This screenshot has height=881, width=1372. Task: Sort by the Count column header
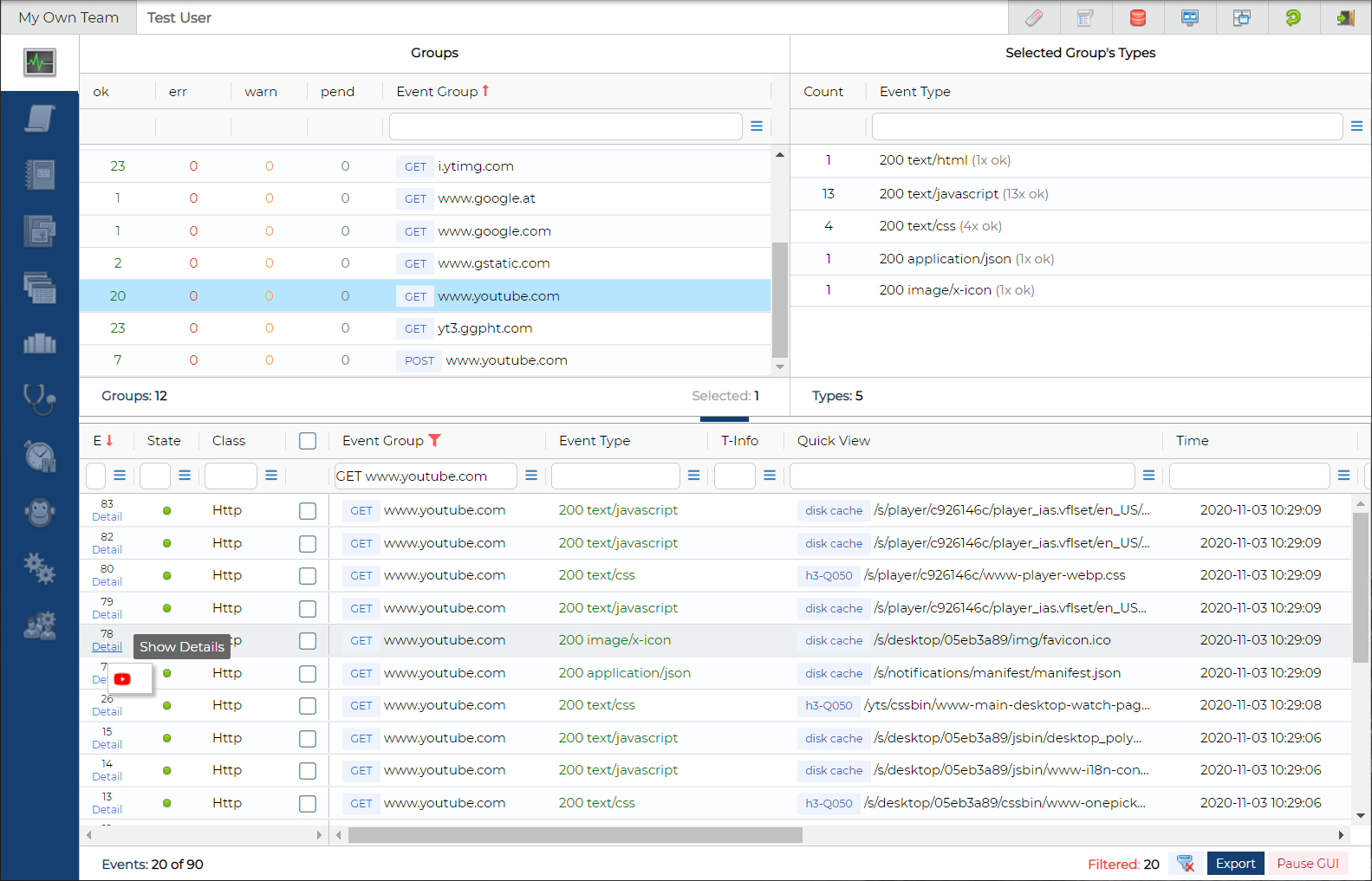point(823,92)
